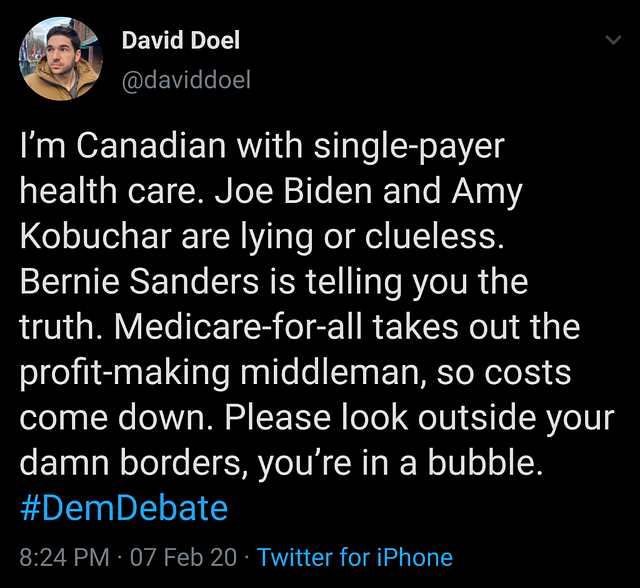This screenshot has width=640, height=588.
Task: Expand the tweet options chevron
Action: [x=613, y=41]
